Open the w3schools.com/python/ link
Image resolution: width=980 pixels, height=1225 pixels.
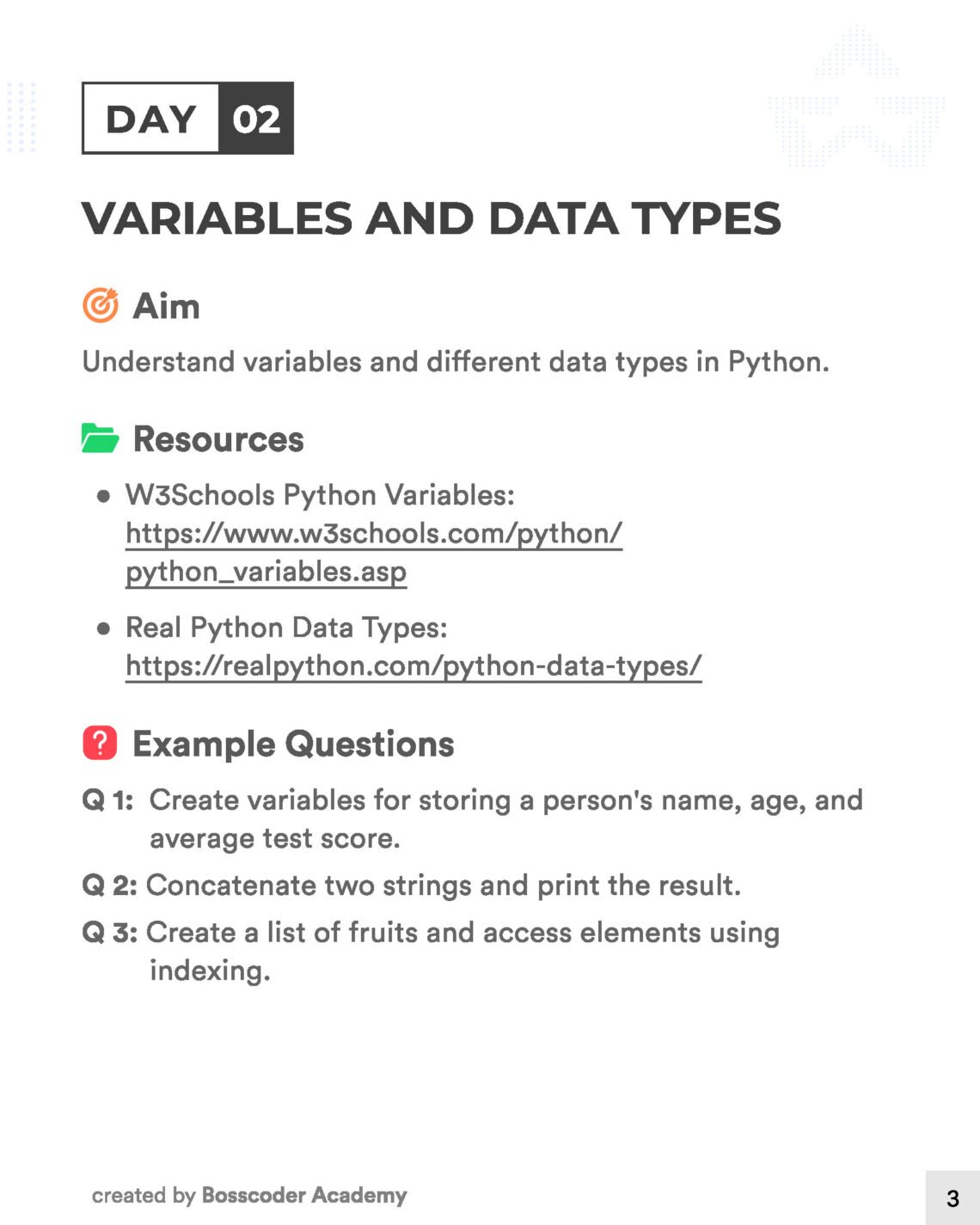click(x=374, y=534)
